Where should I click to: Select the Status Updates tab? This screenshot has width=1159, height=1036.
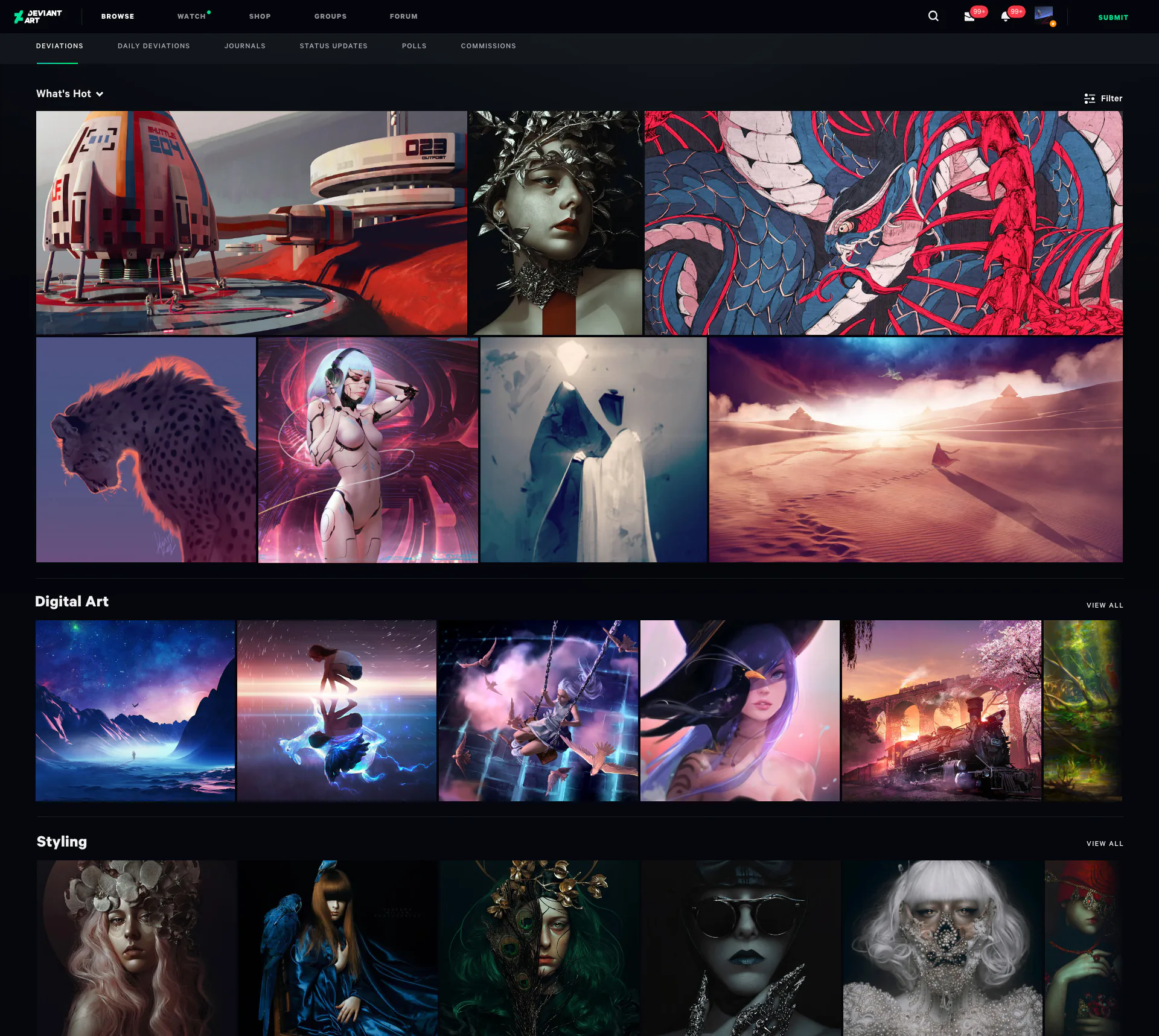pos(334,46)
